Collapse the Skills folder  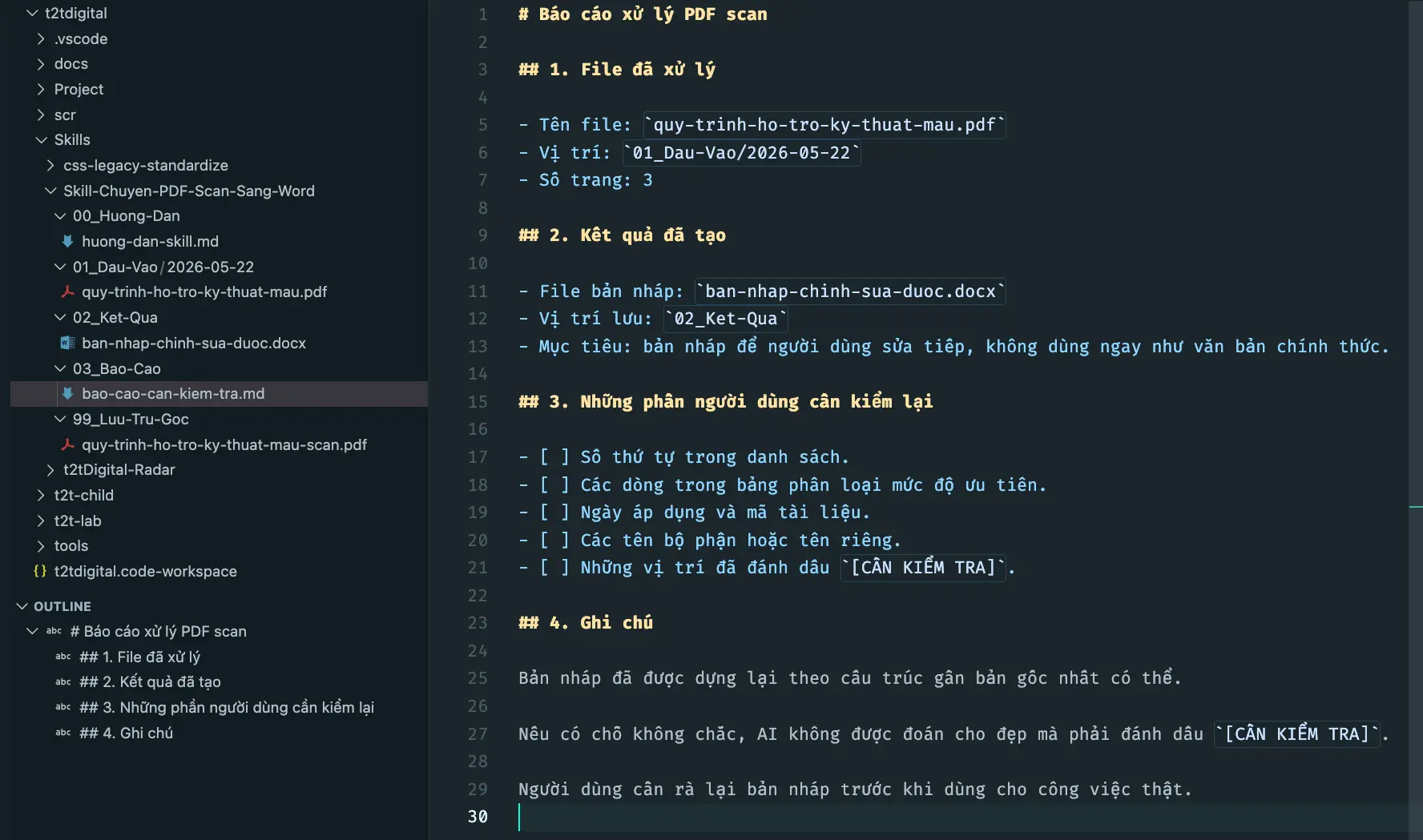pyautogui.click(x=41, y=139)
